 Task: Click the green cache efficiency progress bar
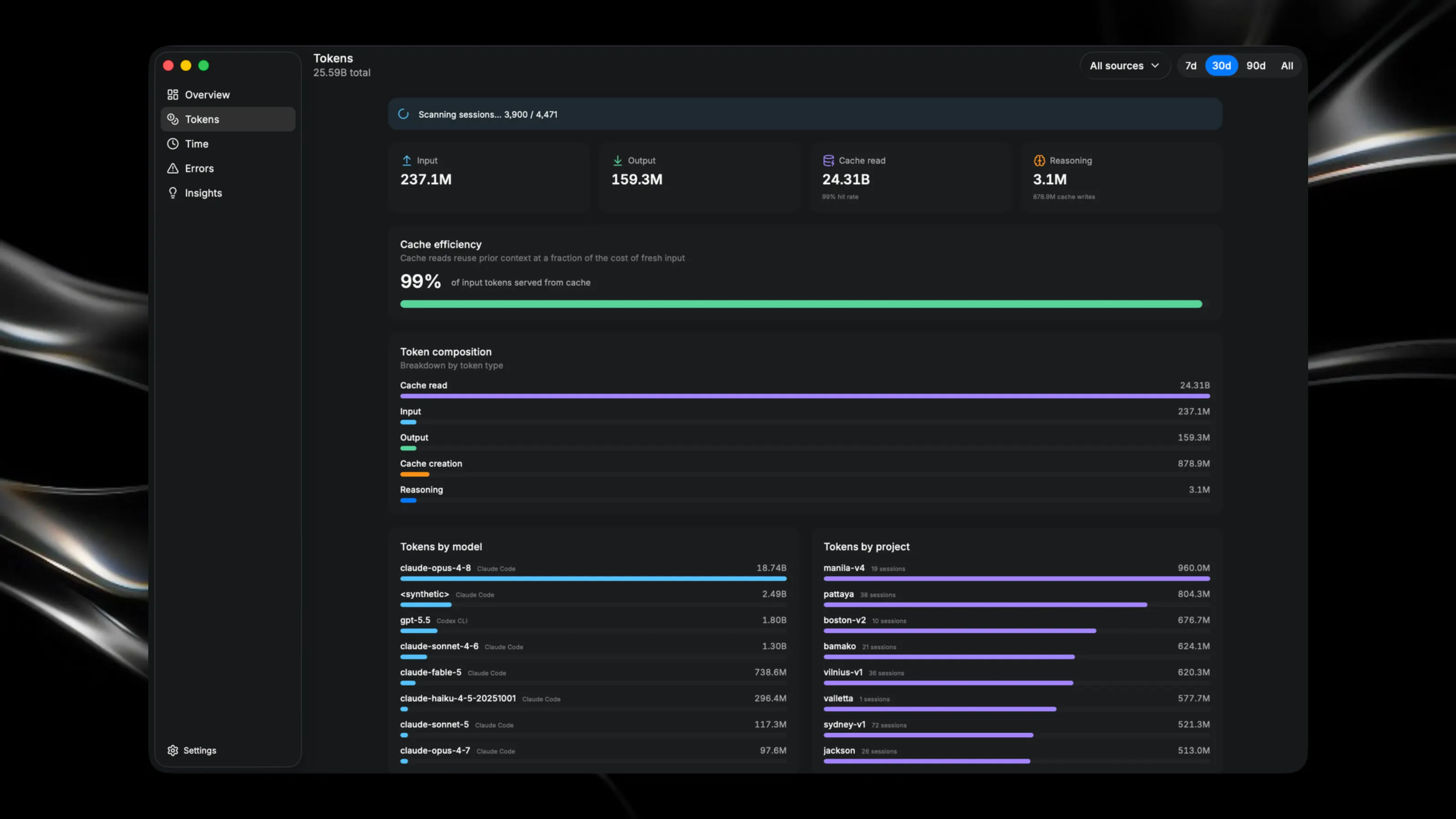click(801, 304)
